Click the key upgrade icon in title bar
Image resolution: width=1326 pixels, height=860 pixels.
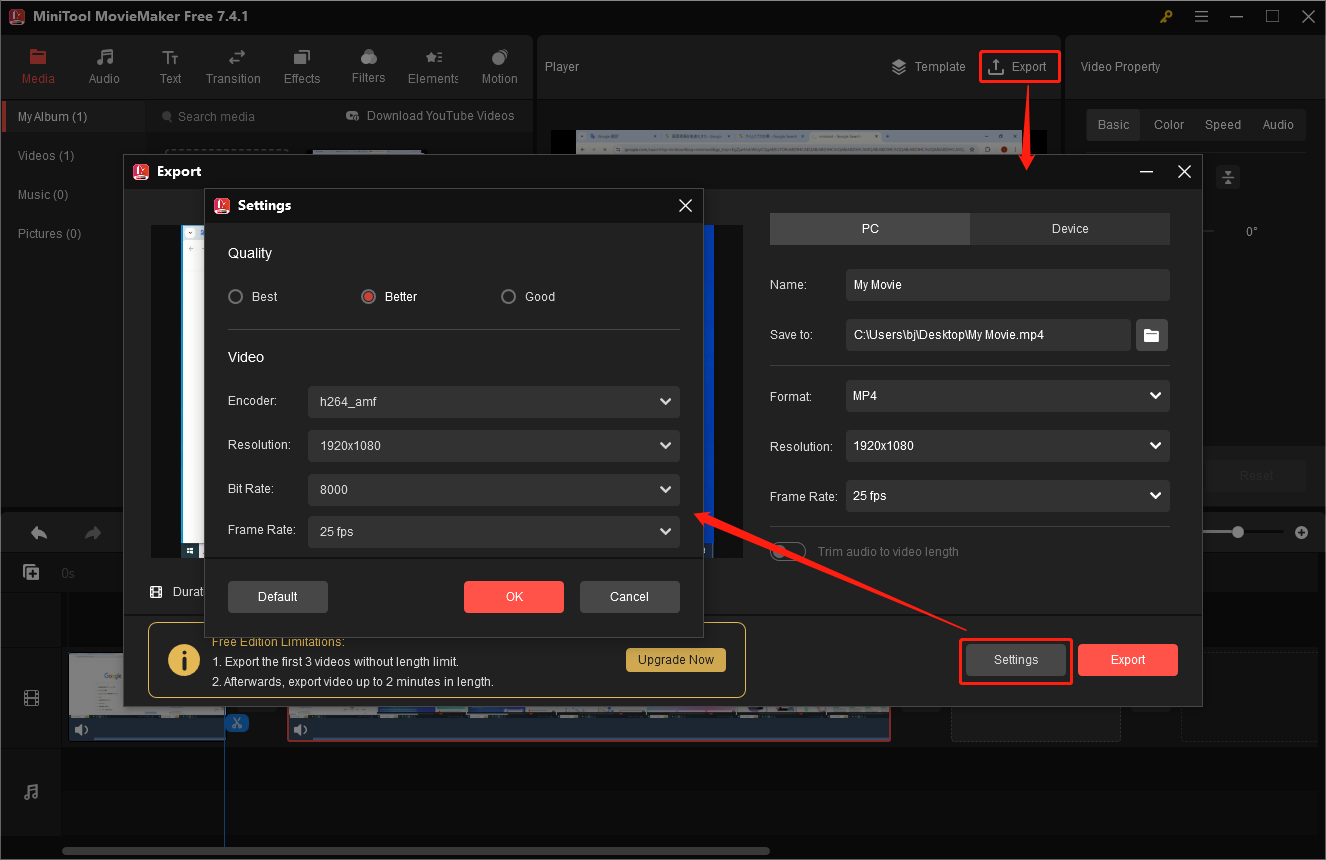point(1167,16)
